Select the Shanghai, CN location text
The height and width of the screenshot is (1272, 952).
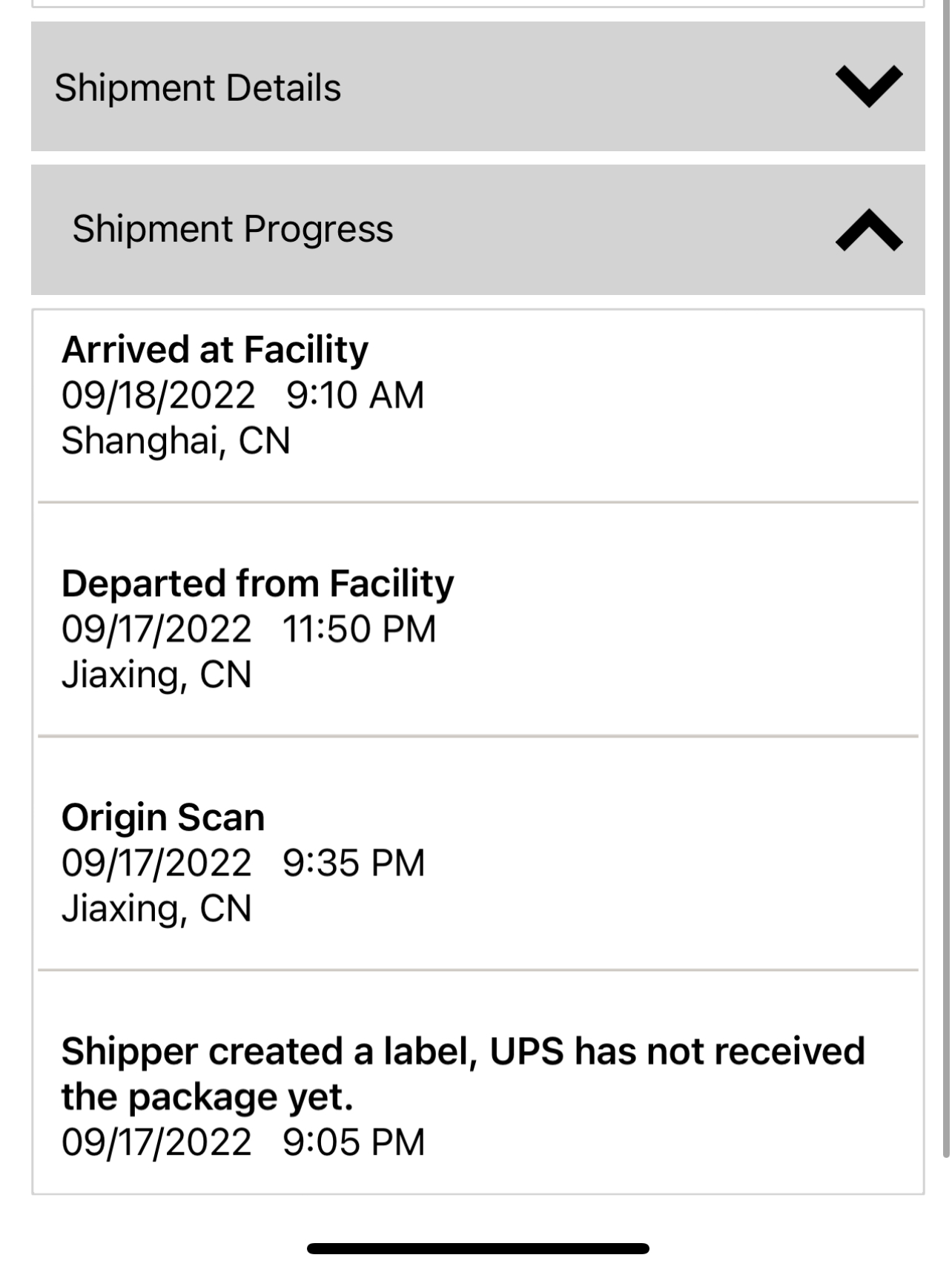(176, 440)
